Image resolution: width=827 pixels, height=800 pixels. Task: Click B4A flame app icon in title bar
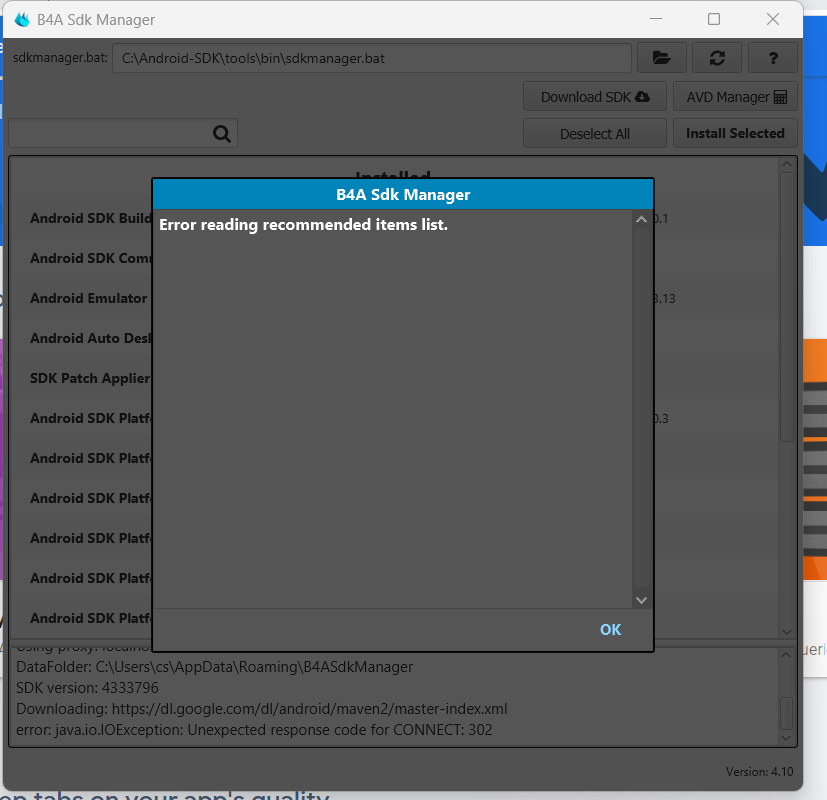pyautogui.click(x=22, y=20)
